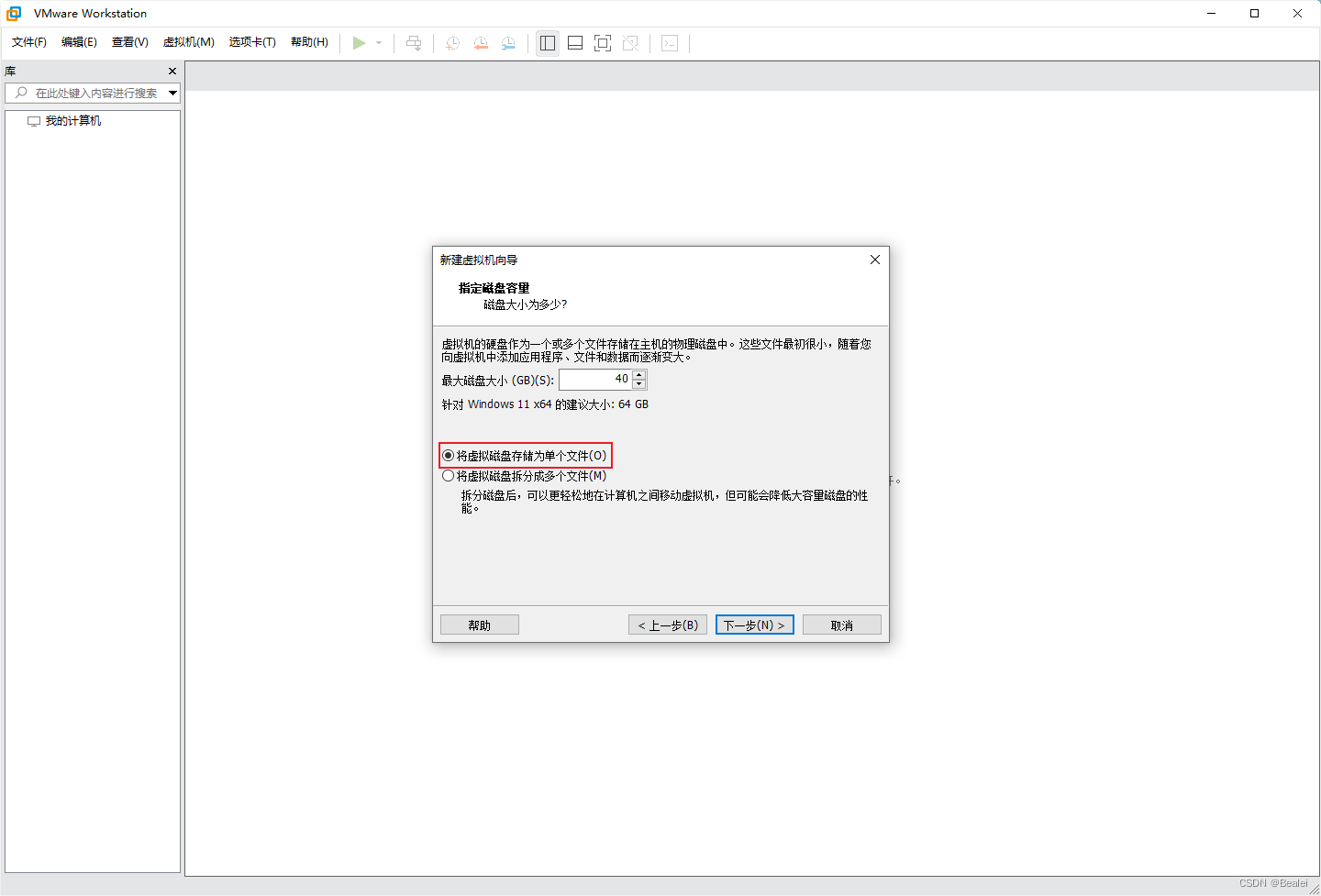The height and width of the screenshot is (896, 1321).
Task: Click the maximum disk size (GB) field
Action: (x=595, y=379)
